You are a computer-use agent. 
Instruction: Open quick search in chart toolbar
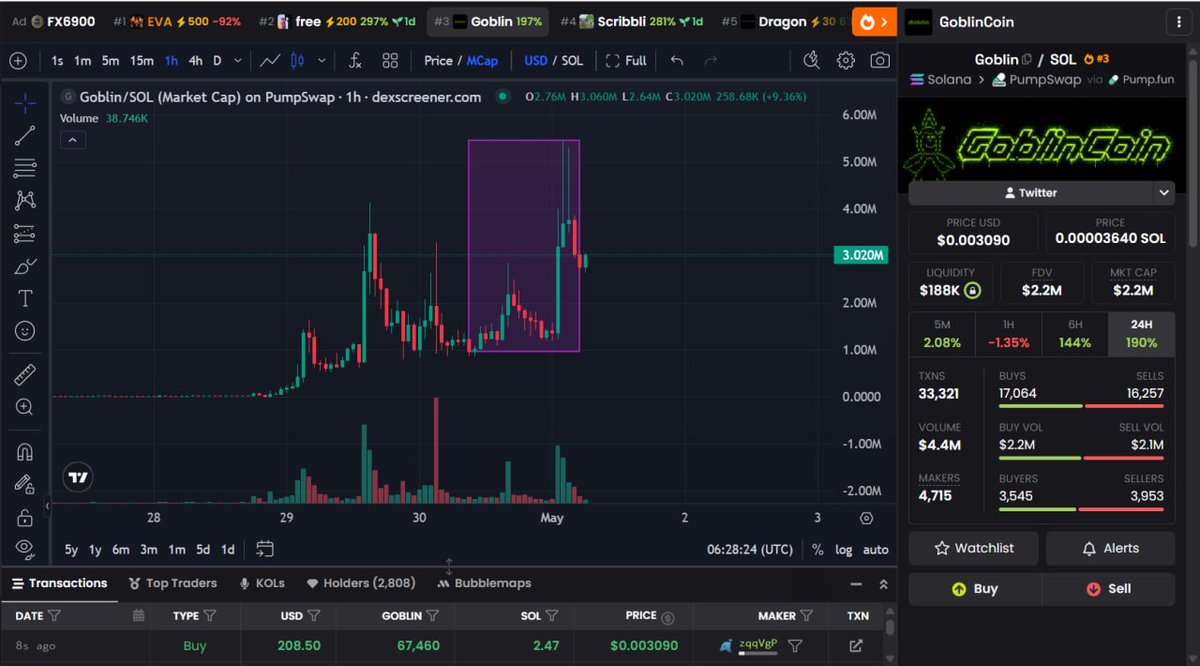click(x=812, y=60)
